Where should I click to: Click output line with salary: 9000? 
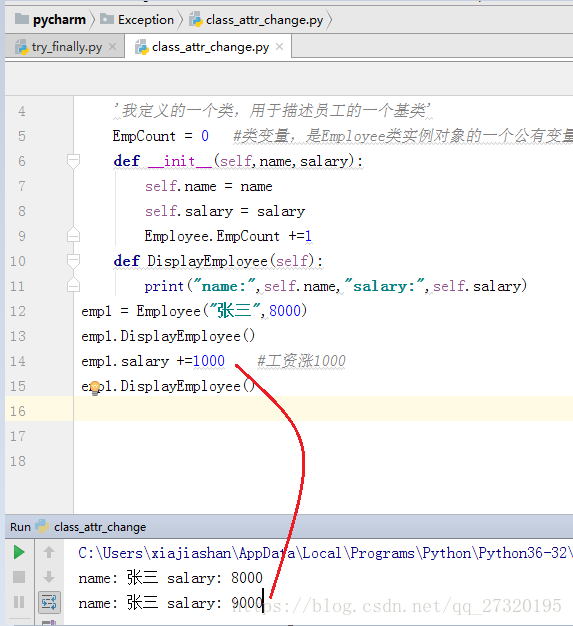pyautogui.click(x=171, y=603)
